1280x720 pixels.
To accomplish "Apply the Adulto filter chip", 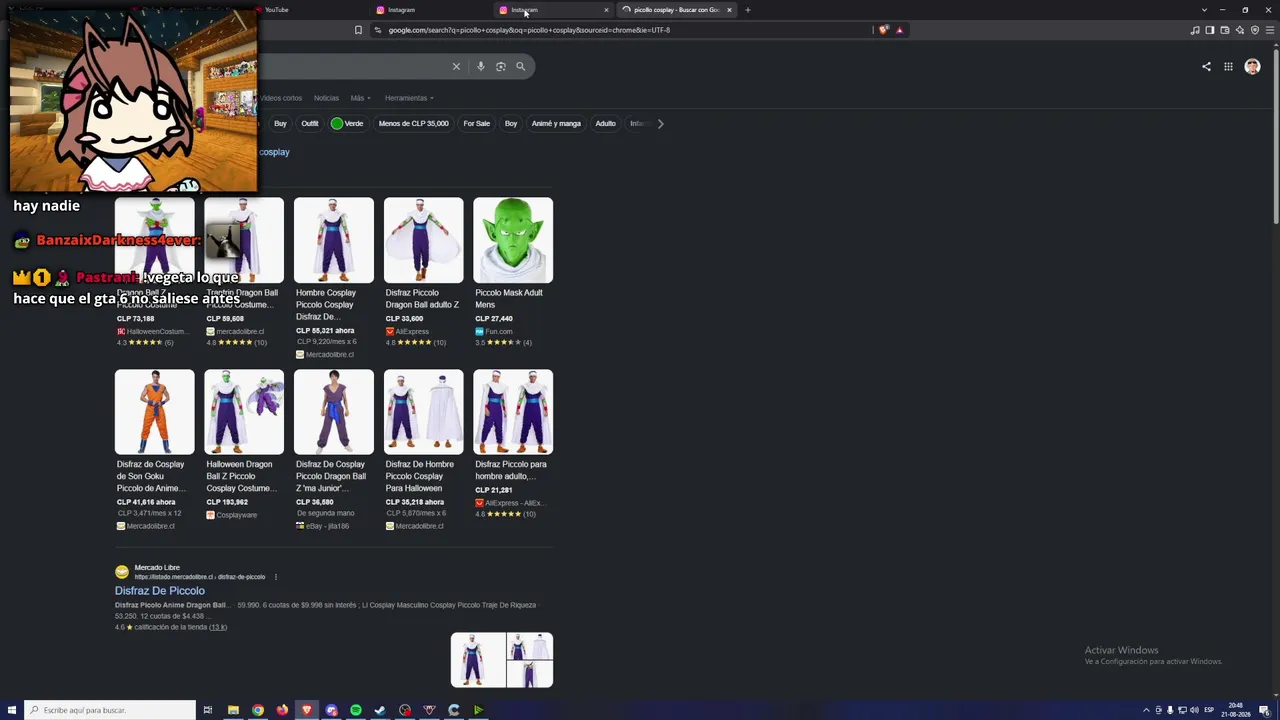I will point(606,124).
